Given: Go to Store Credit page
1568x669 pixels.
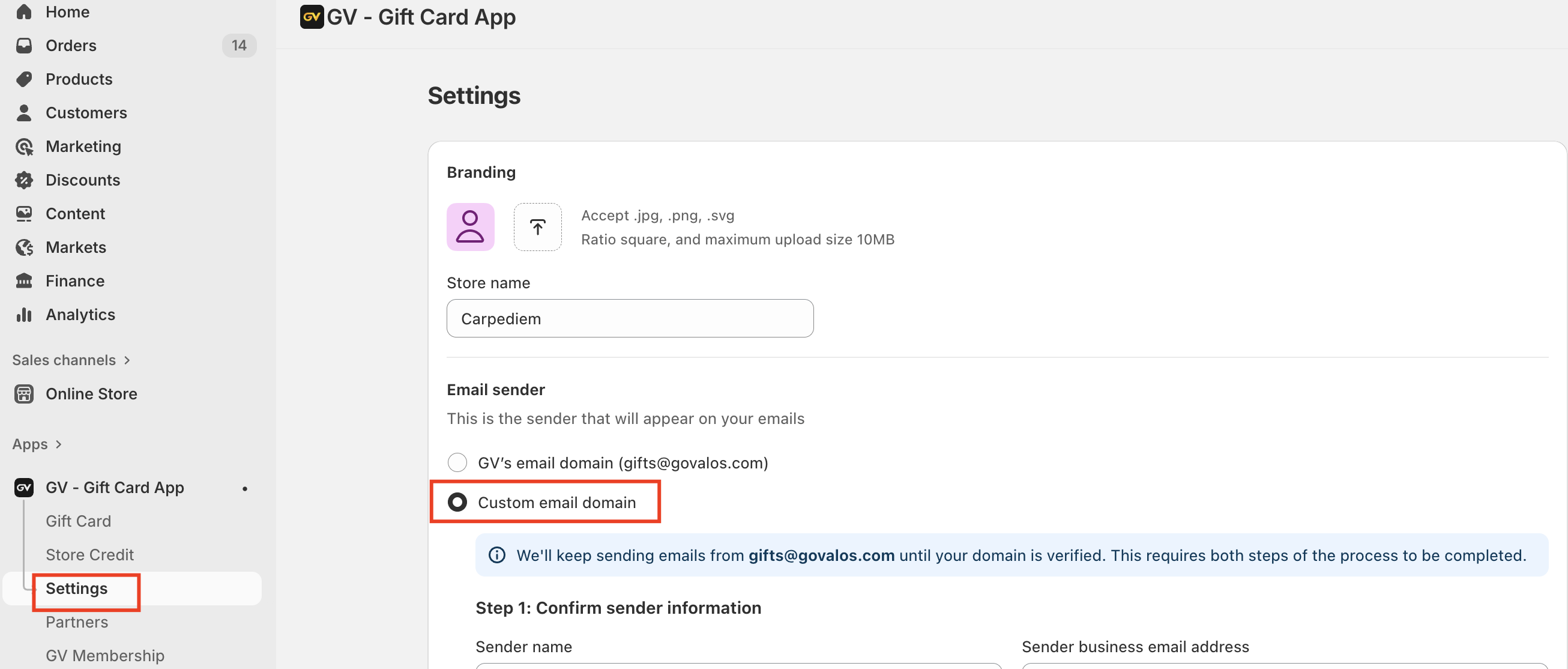Looking at the screenshot, I should [x=89, y=554].
